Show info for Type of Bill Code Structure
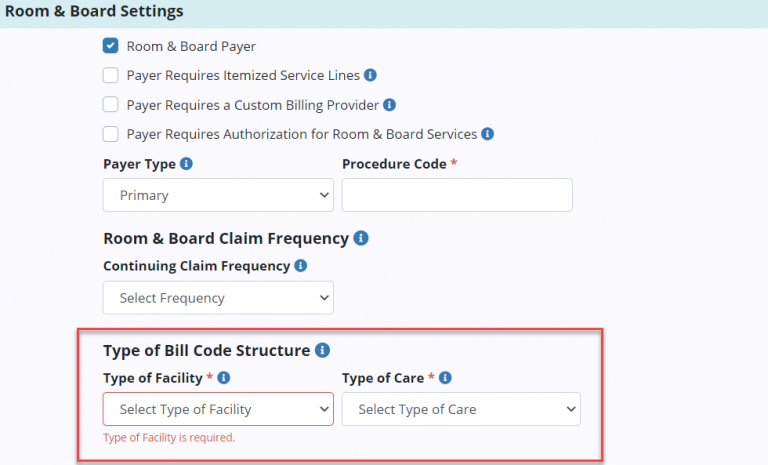 322,350
